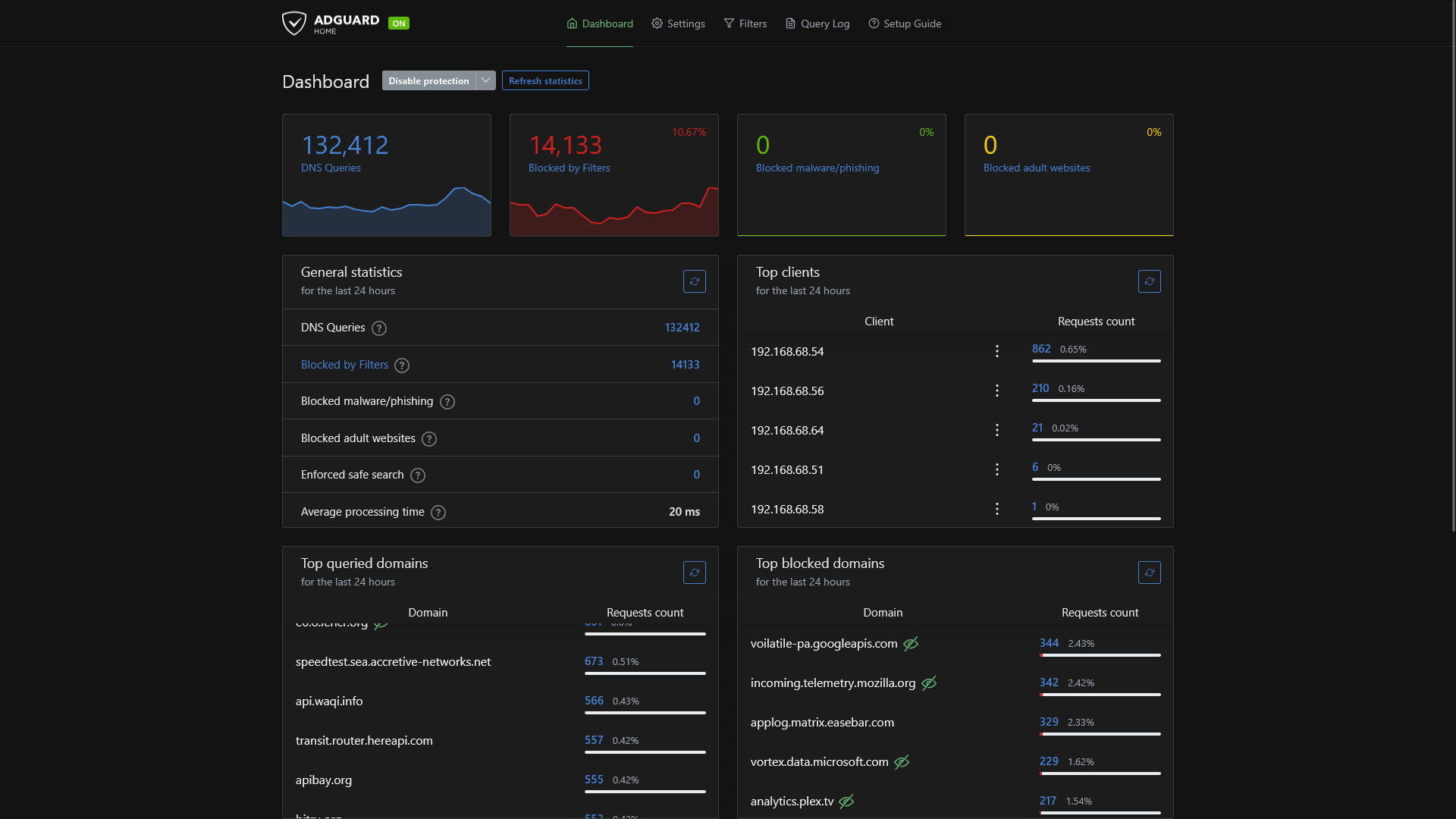Click tracker icon beside incoming.telemetry.mozilla.org

click(x=929, y=683)
